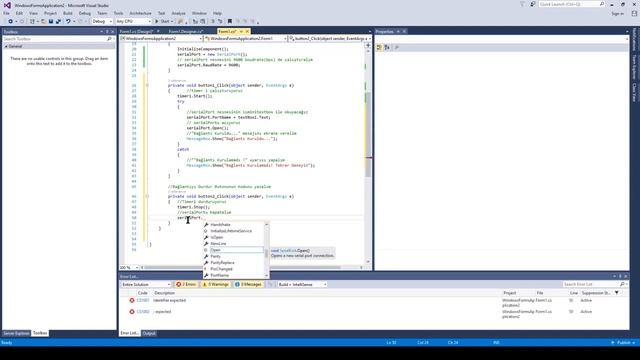Click the Build Only filter icon in Error List
The width and height of the screenshot is (640, 360).
tap(270, 284)
